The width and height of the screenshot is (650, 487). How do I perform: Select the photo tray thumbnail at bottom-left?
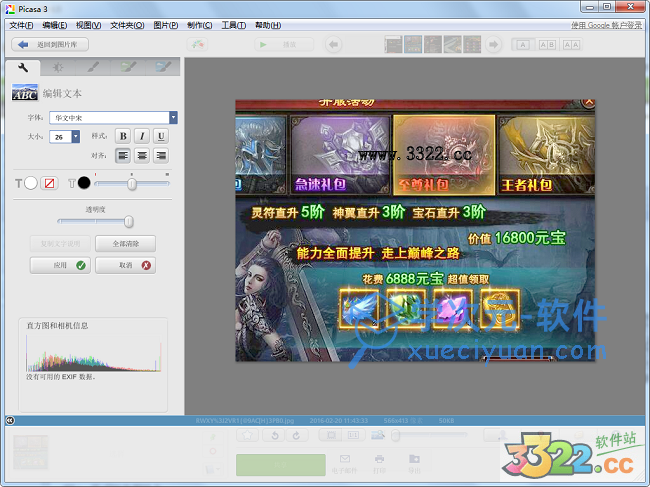(30, 452)
